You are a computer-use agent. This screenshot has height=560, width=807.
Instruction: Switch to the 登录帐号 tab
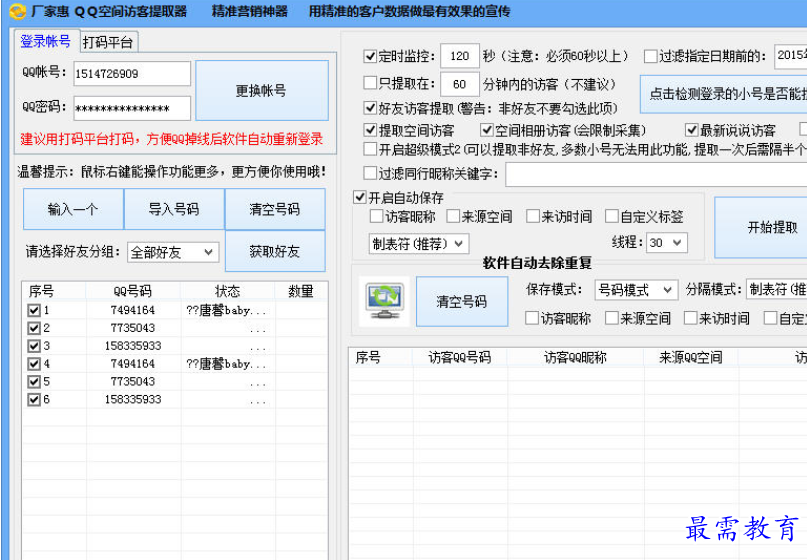pyautogui.click(x=45, y=41)
